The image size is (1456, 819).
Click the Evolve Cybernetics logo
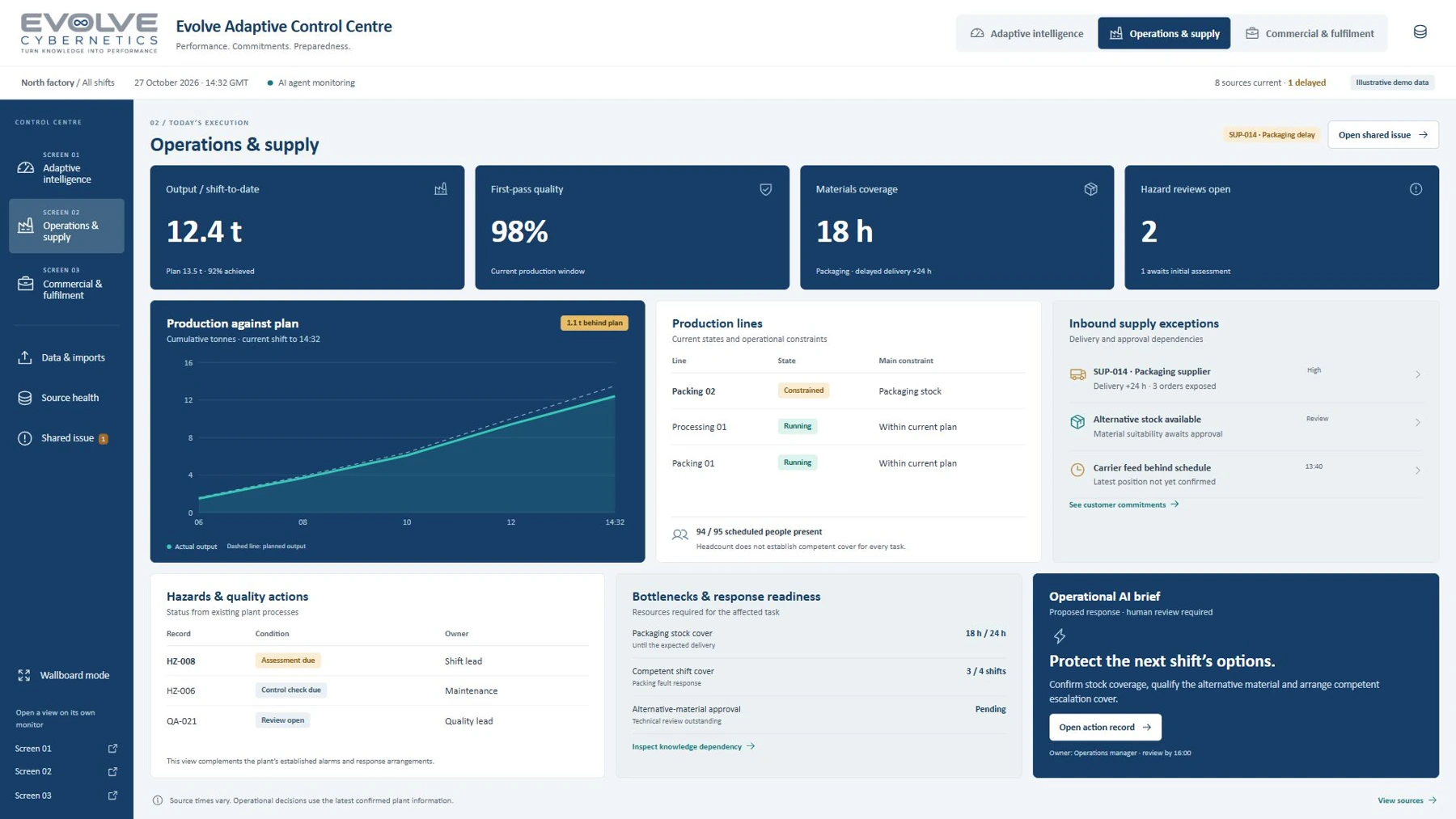point(89,33)
